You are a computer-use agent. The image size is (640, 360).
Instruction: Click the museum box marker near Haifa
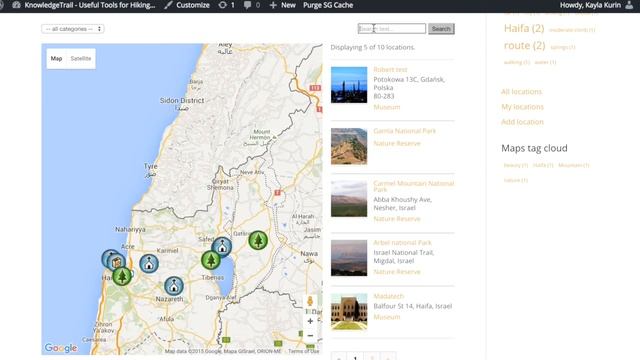point(116,262)
